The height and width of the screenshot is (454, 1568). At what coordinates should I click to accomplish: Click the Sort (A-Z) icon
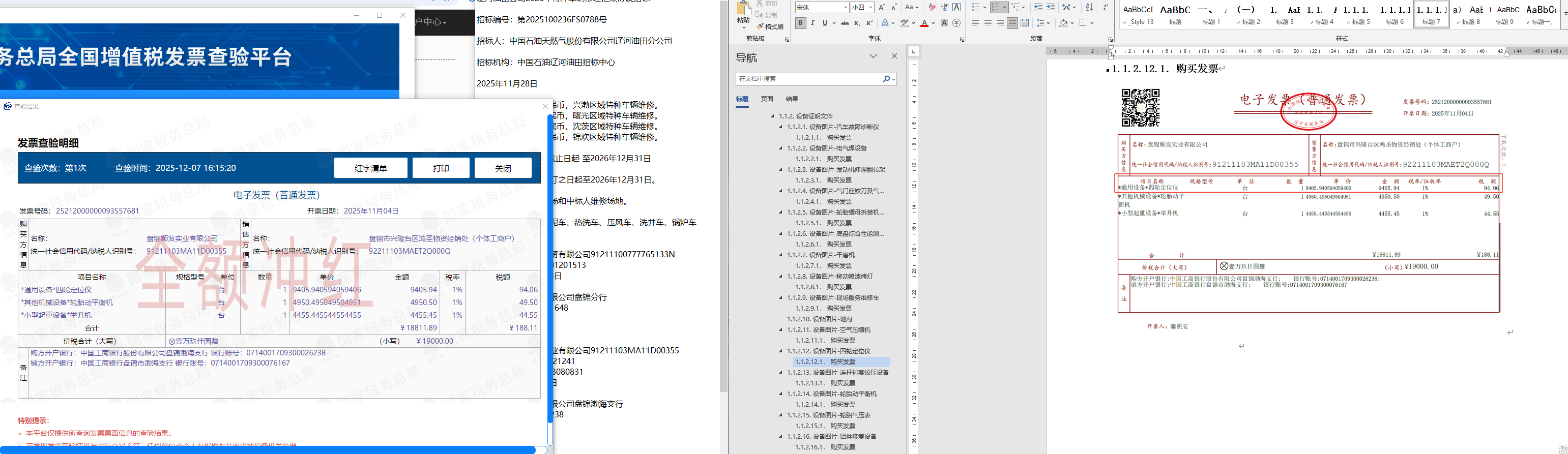(x=1090, y=7)
